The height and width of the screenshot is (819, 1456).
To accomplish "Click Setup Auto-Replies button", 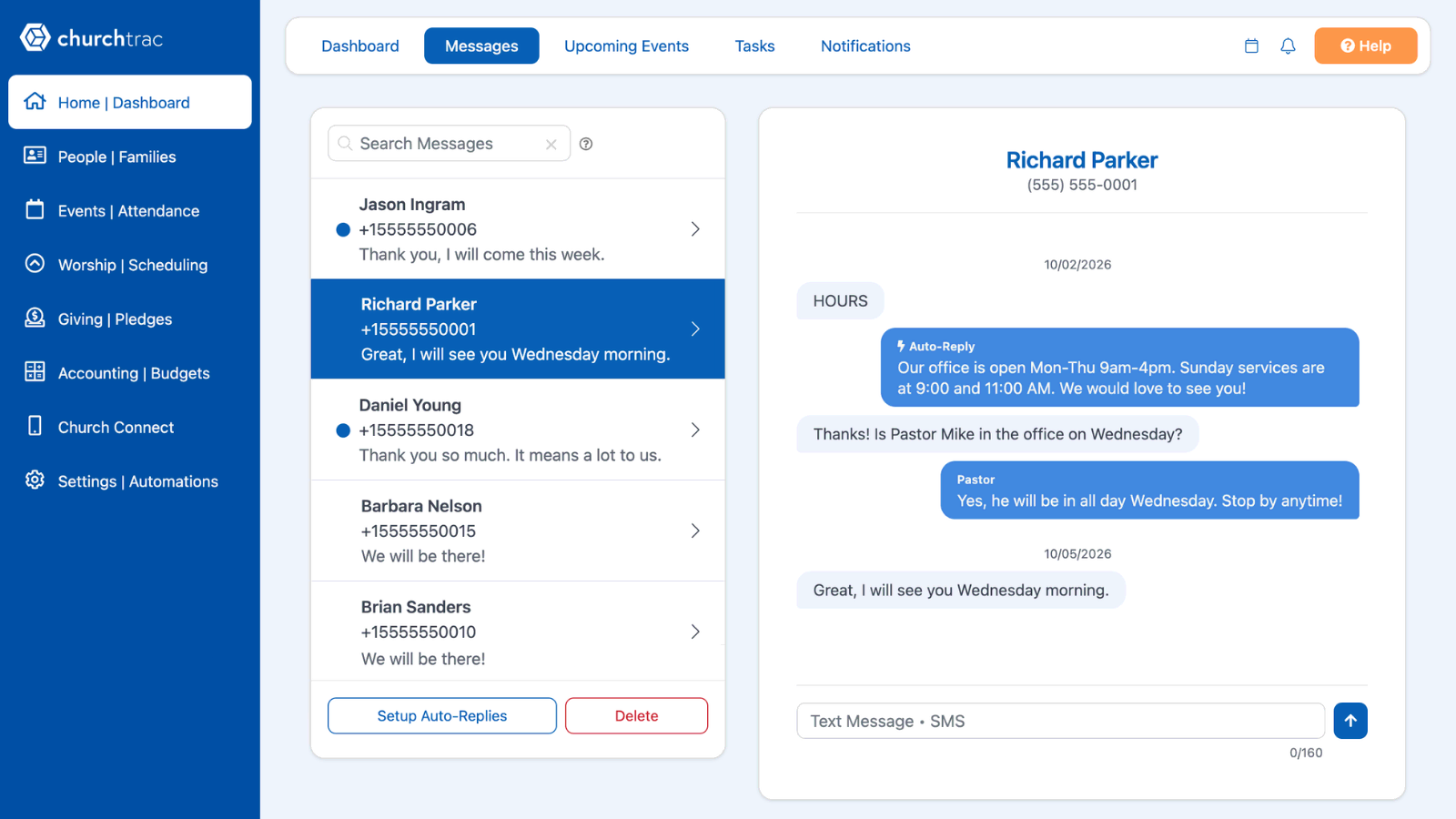I will 442,715.
